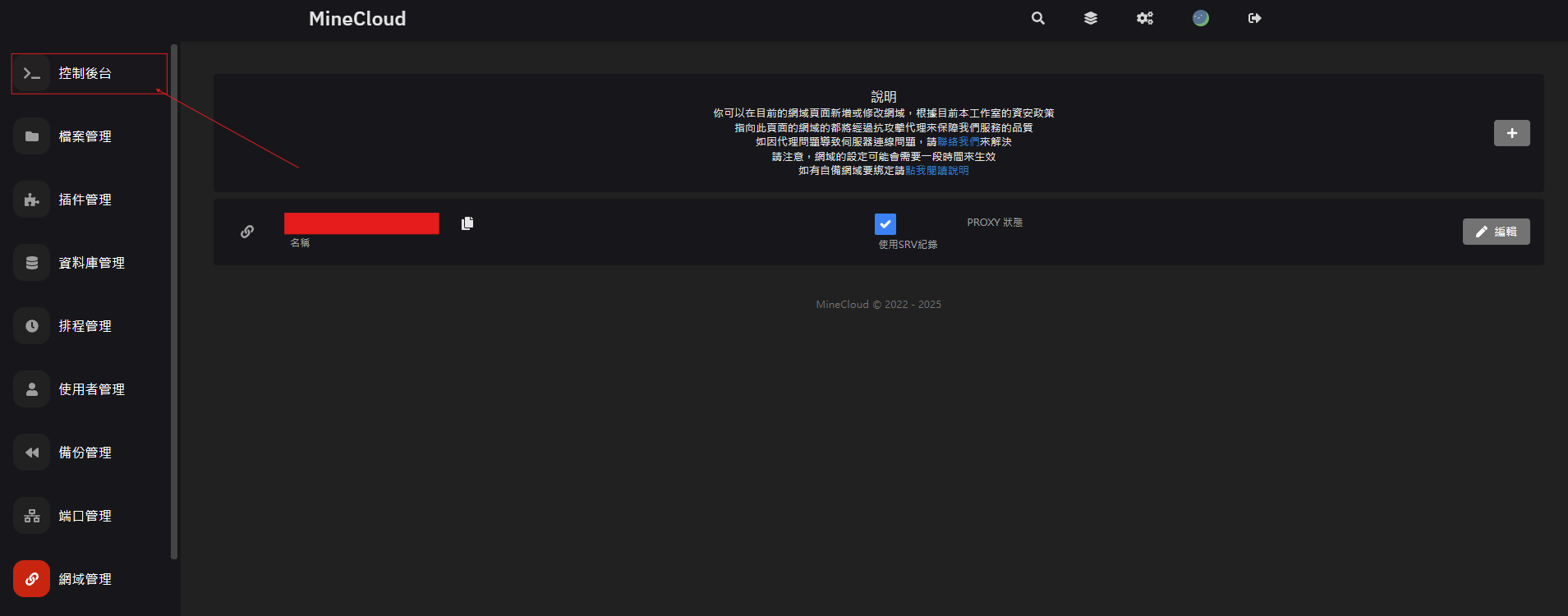The image size is (1568, 616).
Task: Click the search magnifier icon in header
Action: [x=1038, y=18]
